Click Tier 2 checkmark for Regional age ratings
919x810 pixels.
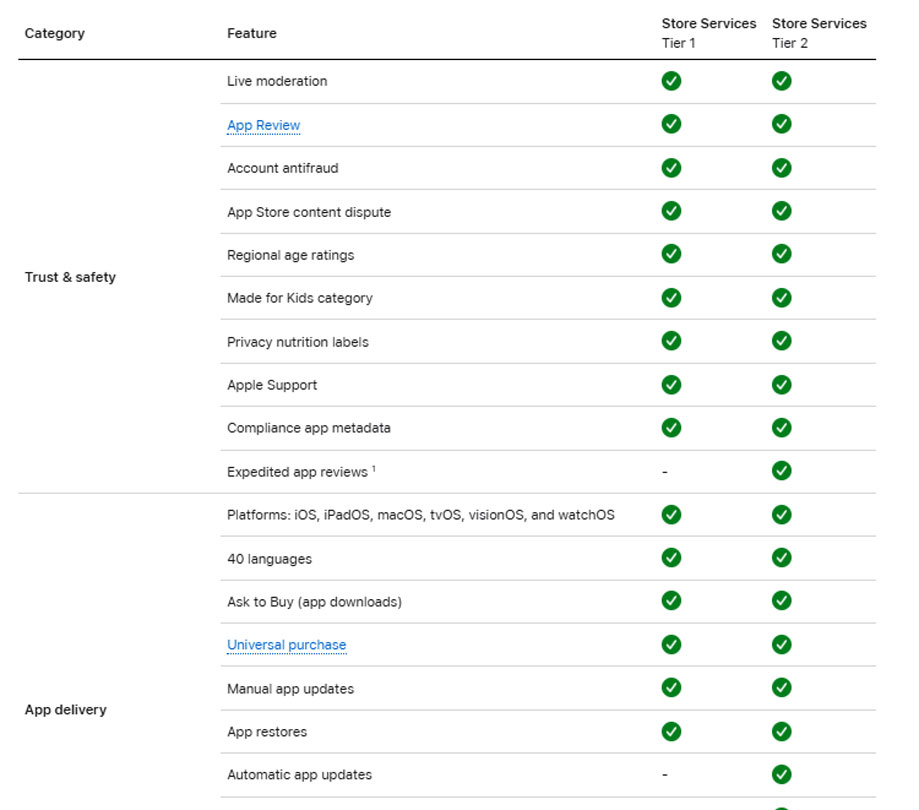click(781, 254)
